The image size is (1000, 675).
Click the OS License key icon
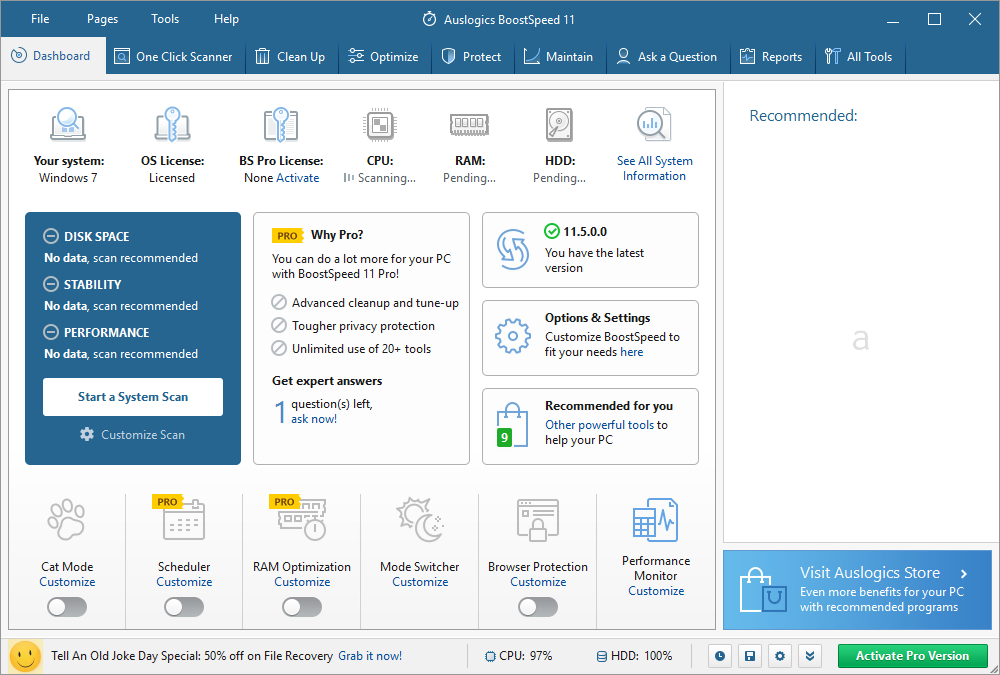point(172,124)
